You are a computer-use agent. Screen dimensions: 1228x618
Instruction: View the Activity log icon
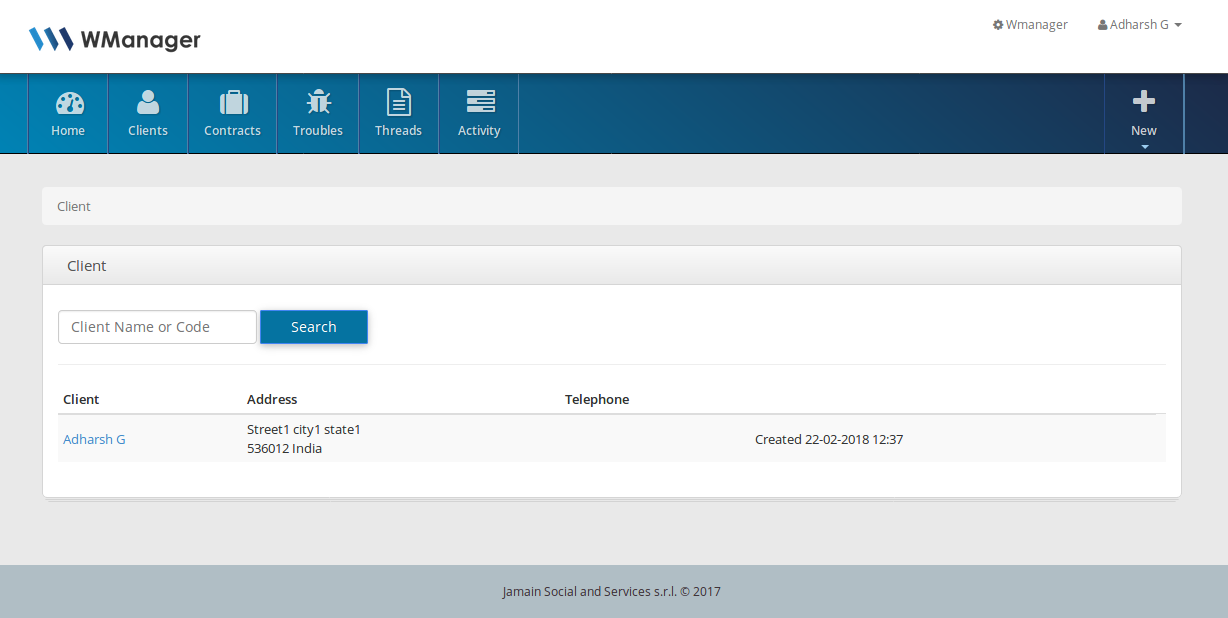coord(479,102)
